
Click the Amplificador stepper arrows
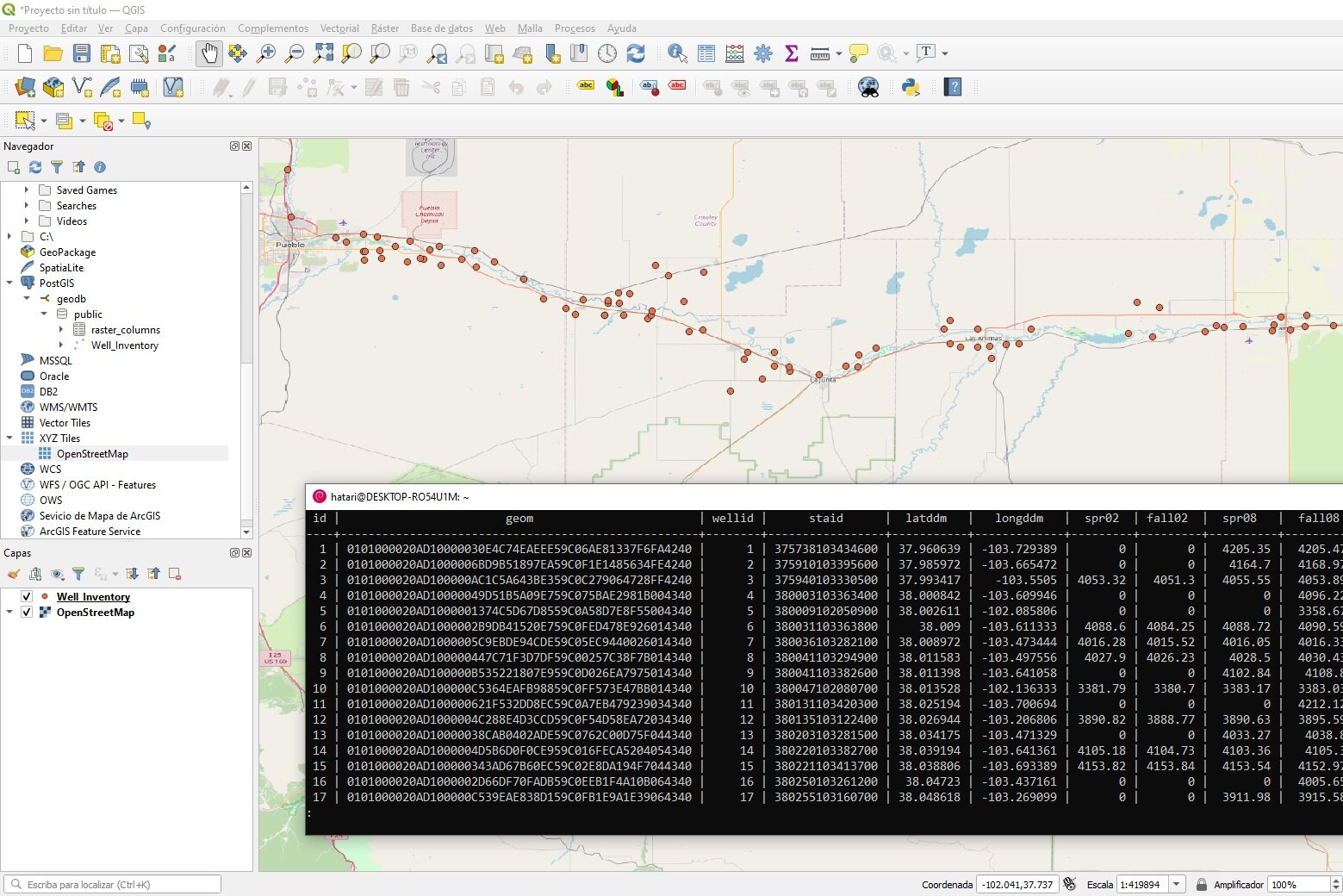tap(1336, 885)
